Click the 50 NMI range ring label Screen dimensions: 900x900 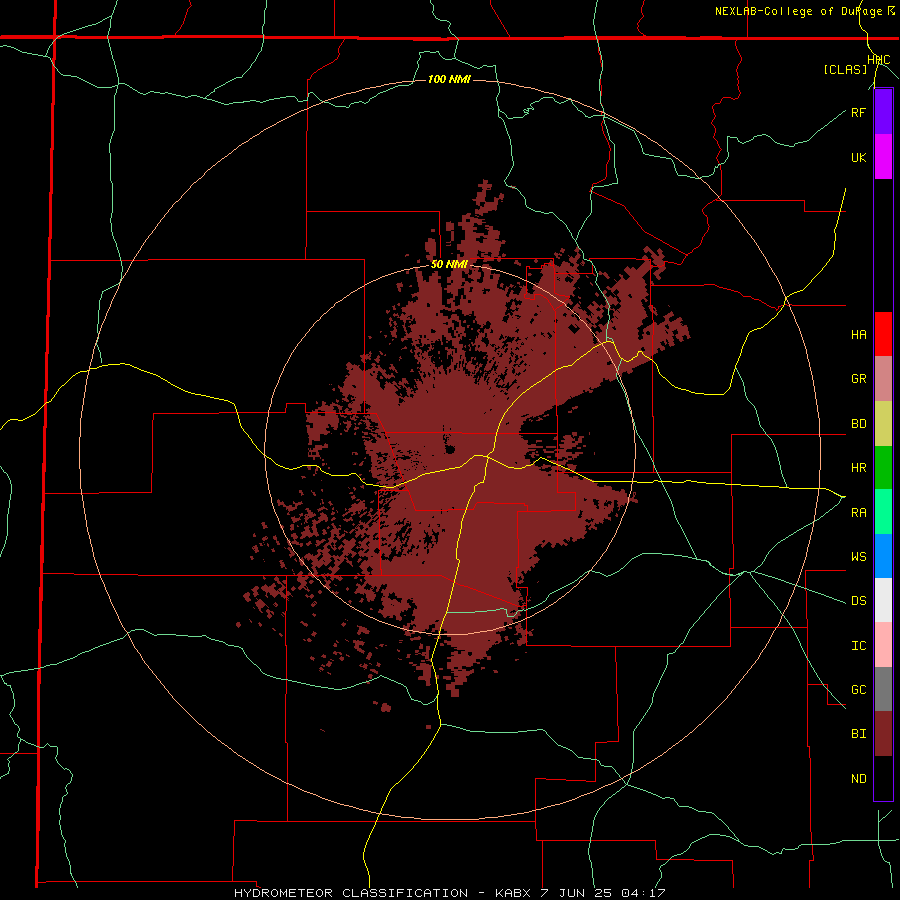tap(449, 265)
